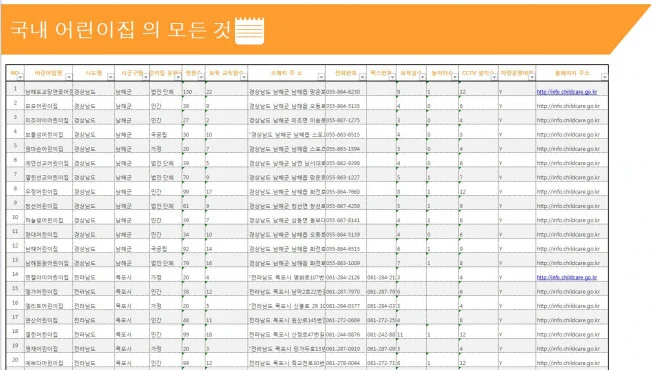Select the phone number 055-863-1227 cell
This screenshot has height=370, width=652.
(346, 175)
